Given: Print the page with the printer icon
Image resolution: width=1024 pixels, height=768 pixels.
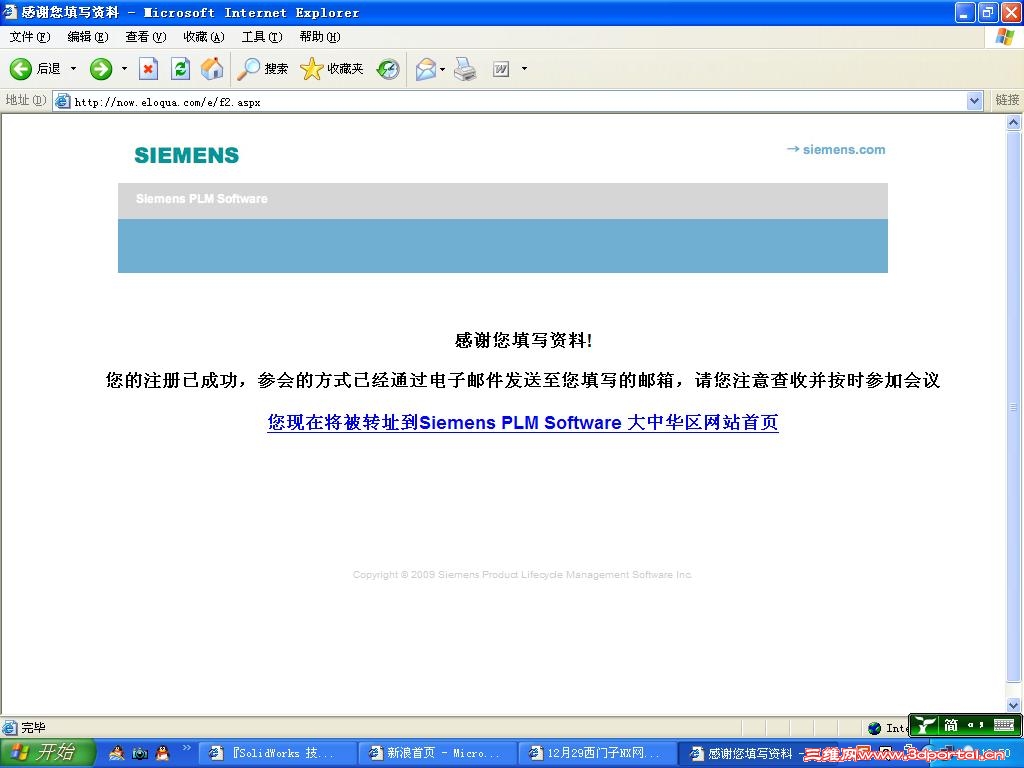Looking at the screenshot, I should click(465, 69).
